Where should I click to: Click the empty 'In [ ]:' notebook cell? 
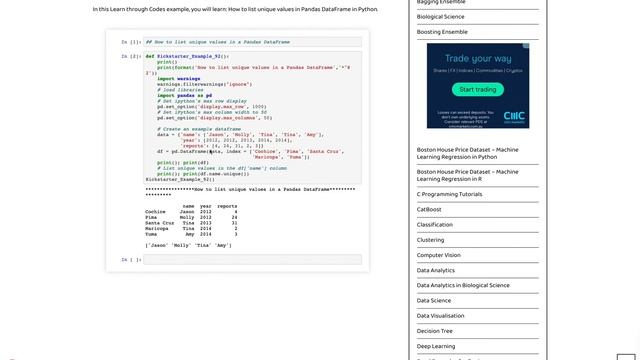click(252, 260)
